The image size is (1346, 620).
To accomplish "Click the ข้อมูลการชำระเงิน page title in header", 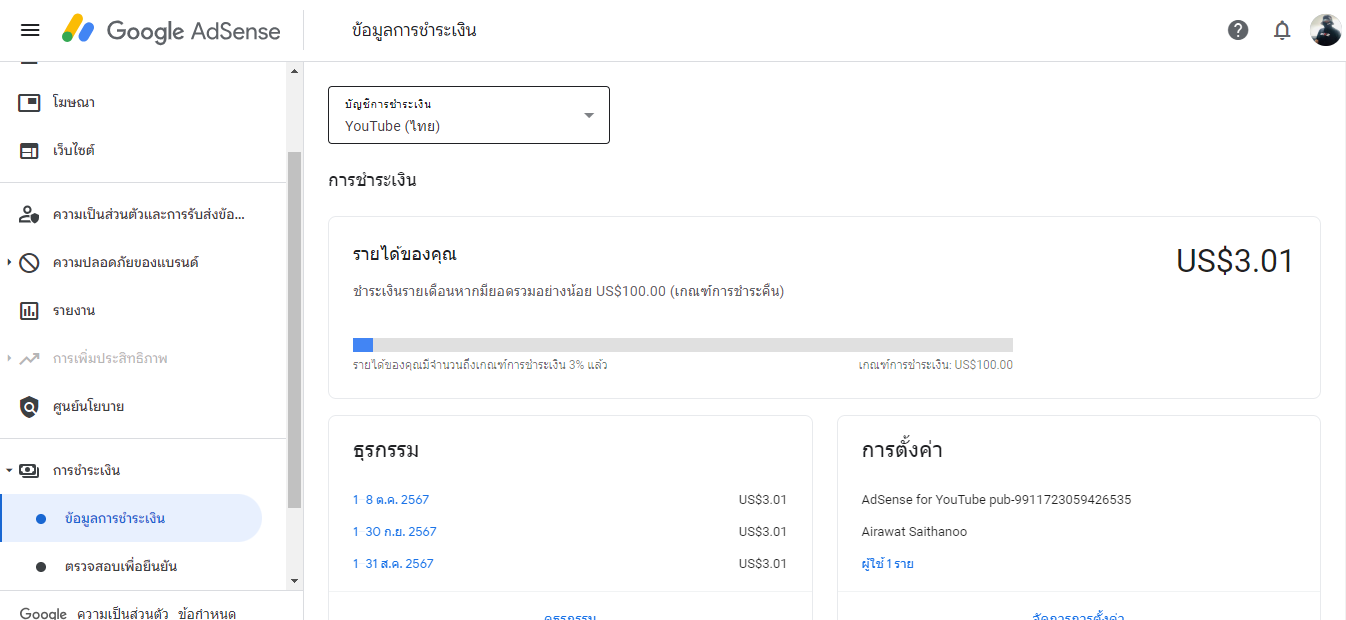I will tap(414, 30).
